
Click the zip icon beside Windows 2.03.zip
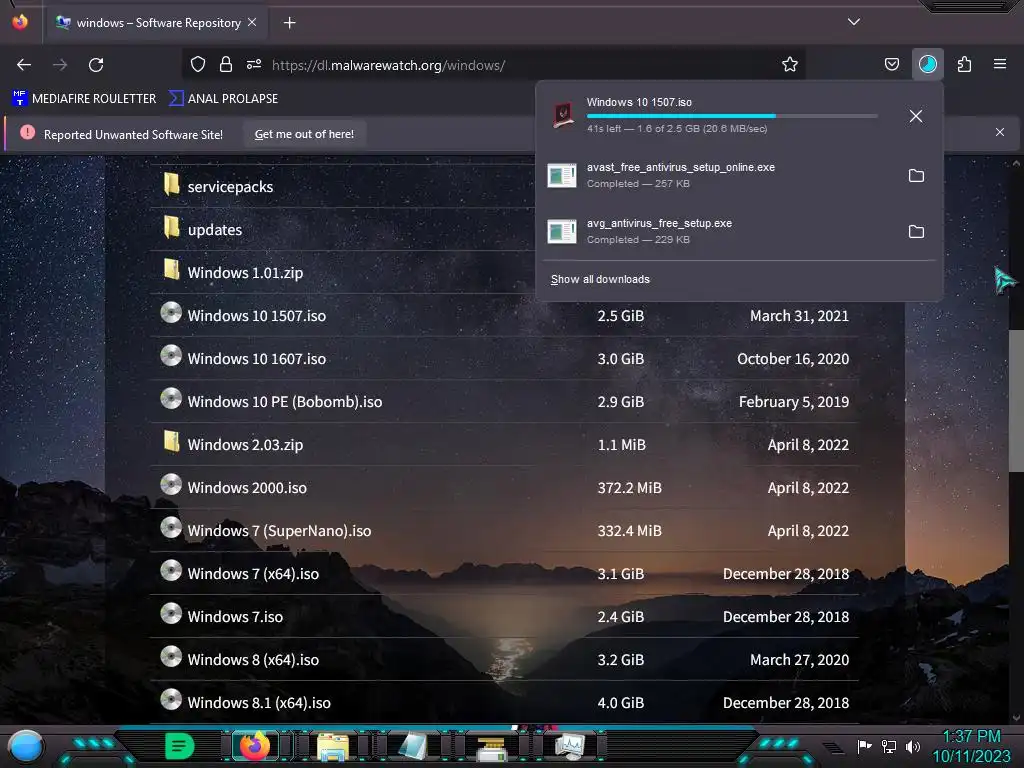[171, 441]
